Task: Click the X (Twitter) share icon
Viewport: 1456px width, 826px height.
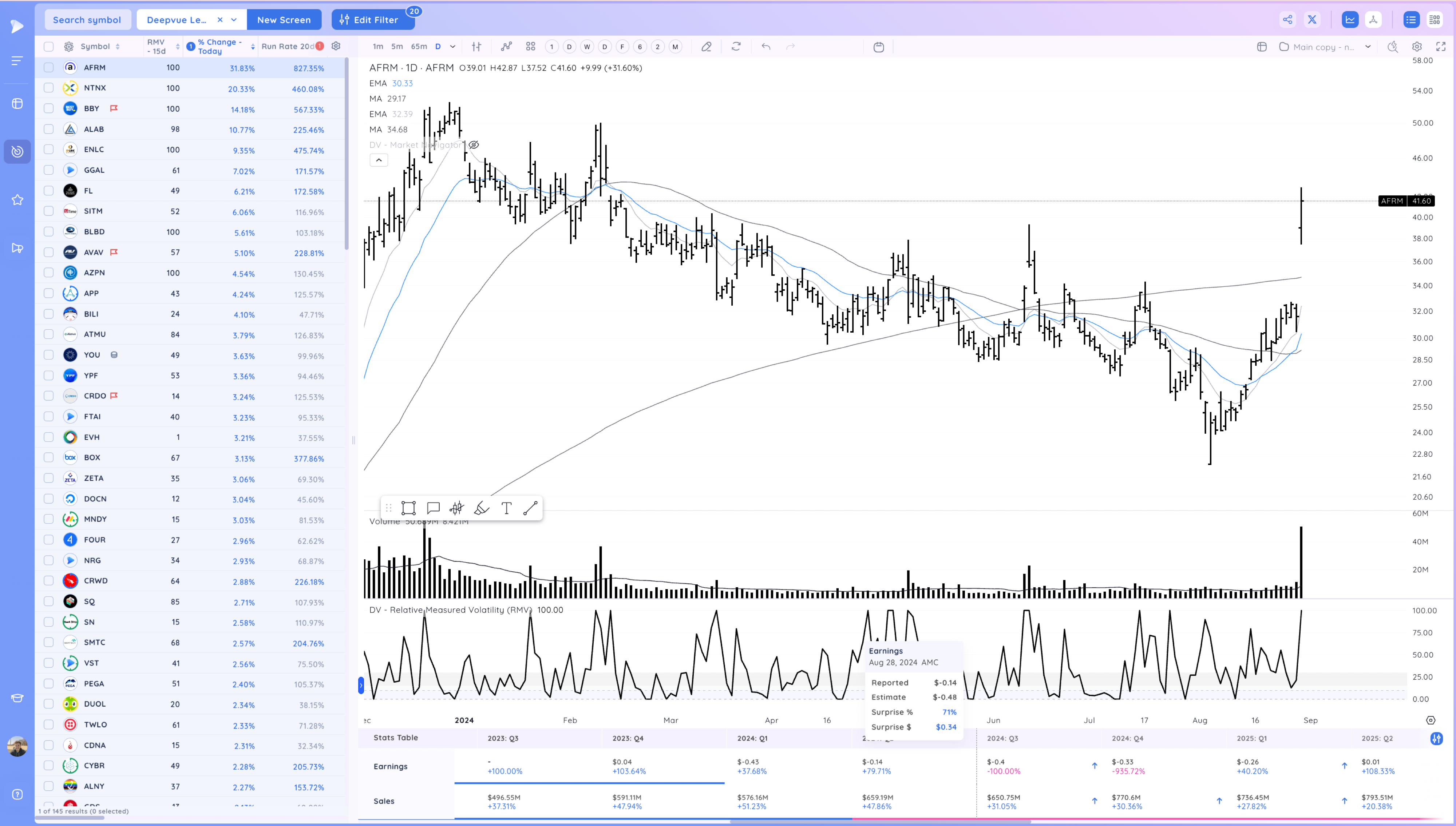Action: 1312,20
